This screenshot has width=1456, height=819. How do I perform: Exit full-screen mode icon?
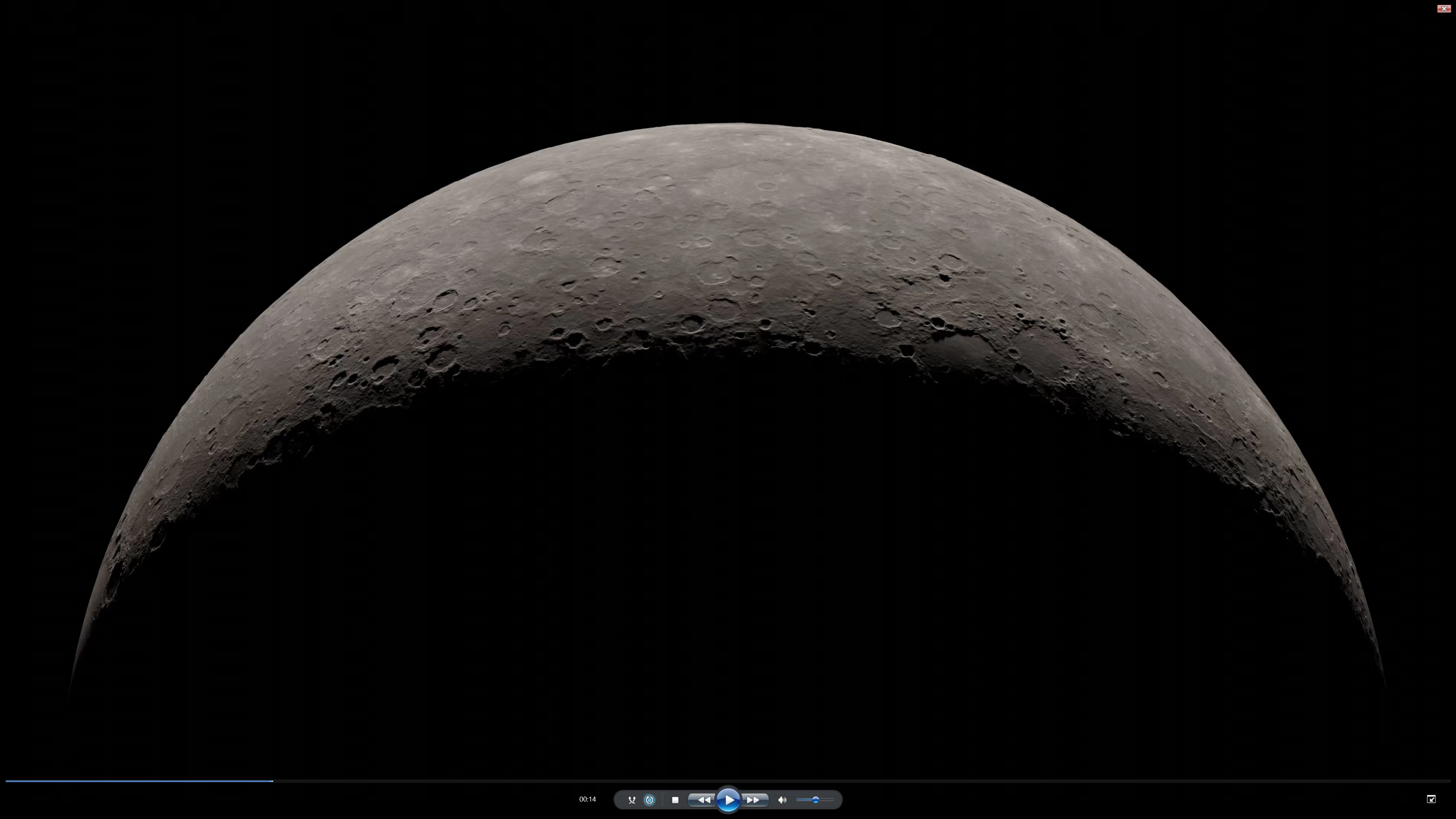click(1431, 799)
